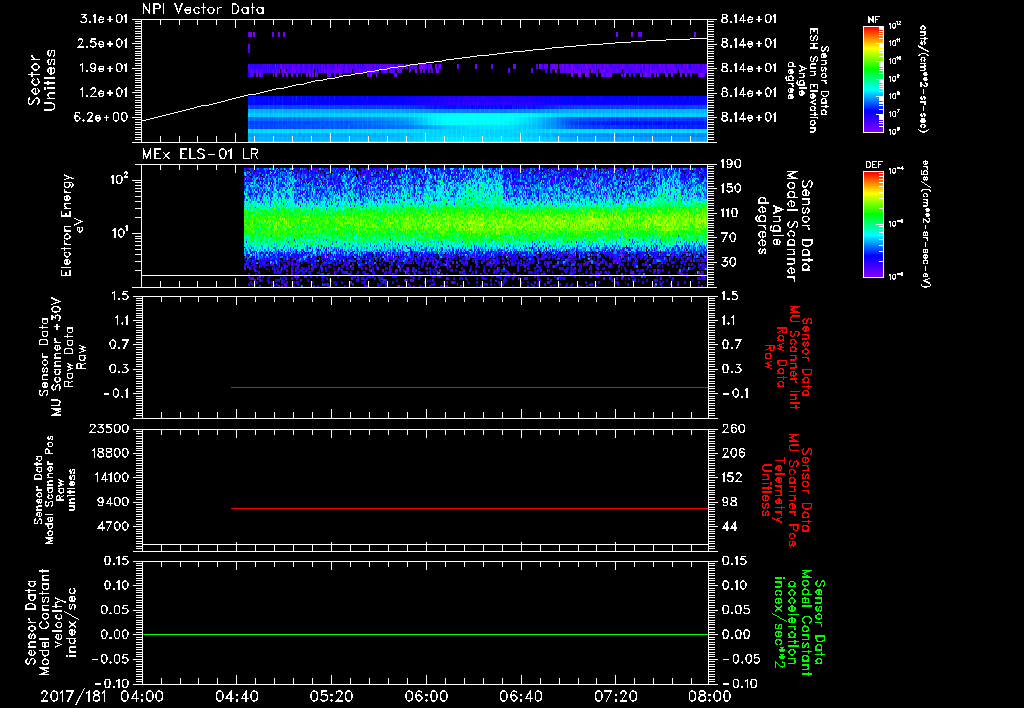The image size is (1024, 708).
Task: Select the 'MEx ELS-01 LR' panel title
Action: [x=200, y=154]
